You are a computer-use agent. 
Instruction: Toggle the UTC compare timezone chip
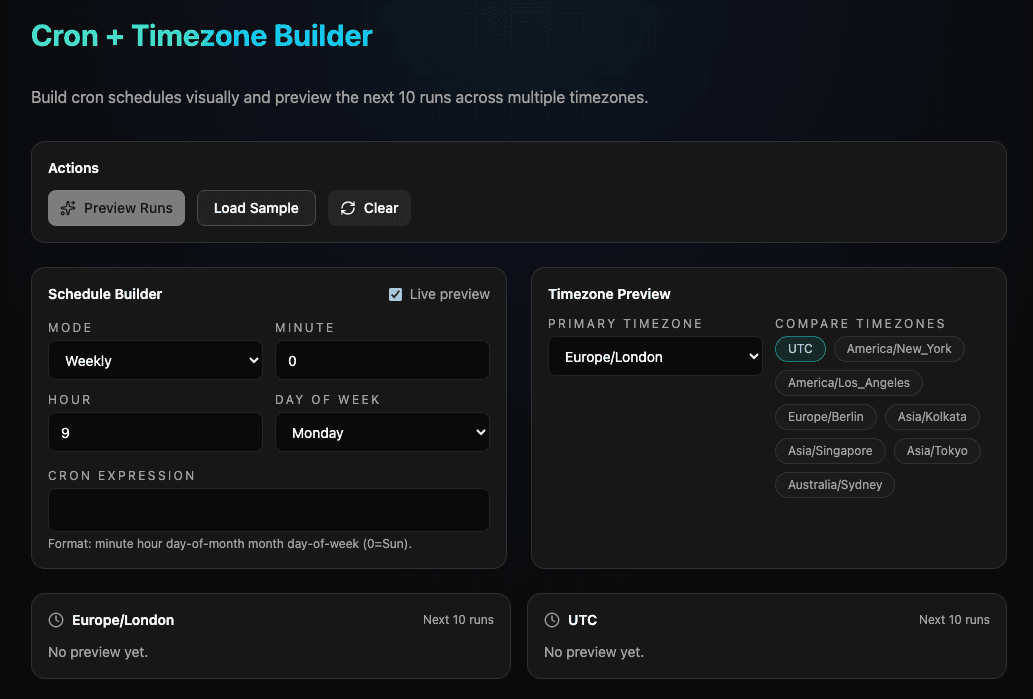tap(800, 348)
